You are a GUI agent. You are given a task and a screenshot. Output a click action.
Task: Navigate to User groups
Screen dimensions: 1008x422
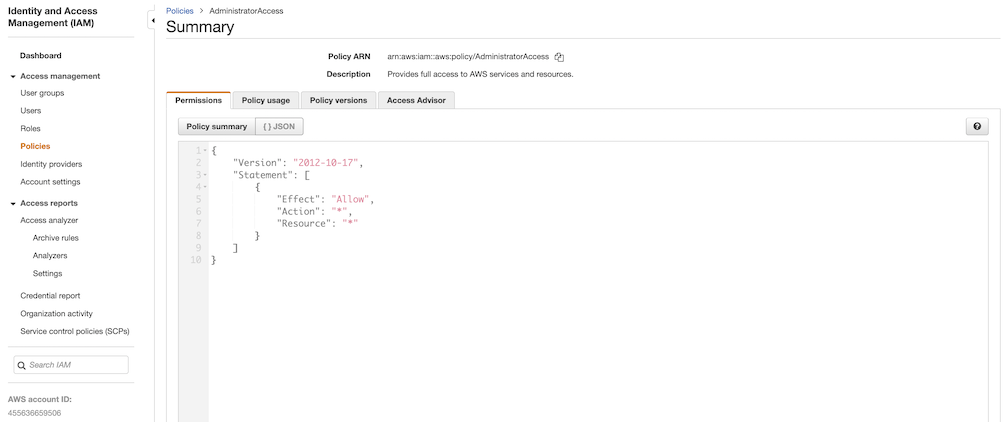coord(42,93)
